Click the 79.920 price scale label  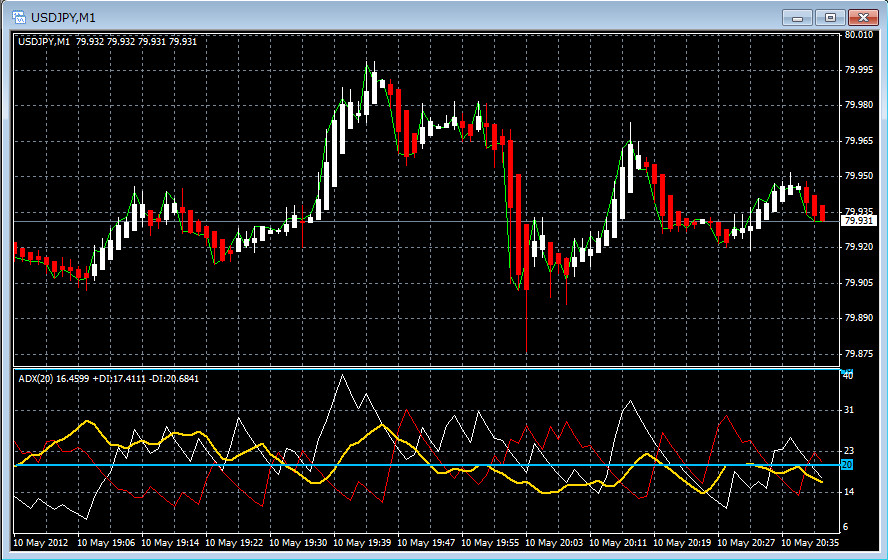click(859, 247)
